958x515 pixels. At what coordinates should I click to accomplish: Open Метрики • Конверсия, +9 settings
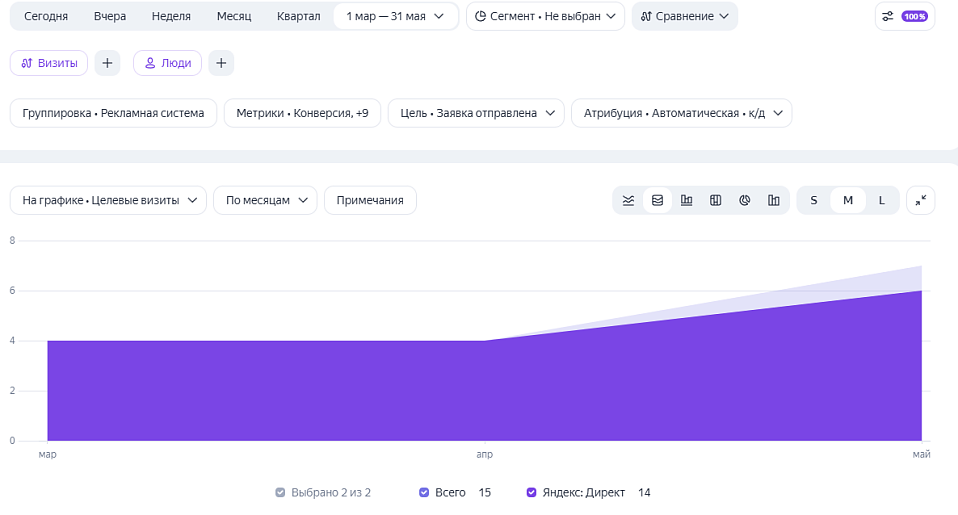[x=302, y=113]
